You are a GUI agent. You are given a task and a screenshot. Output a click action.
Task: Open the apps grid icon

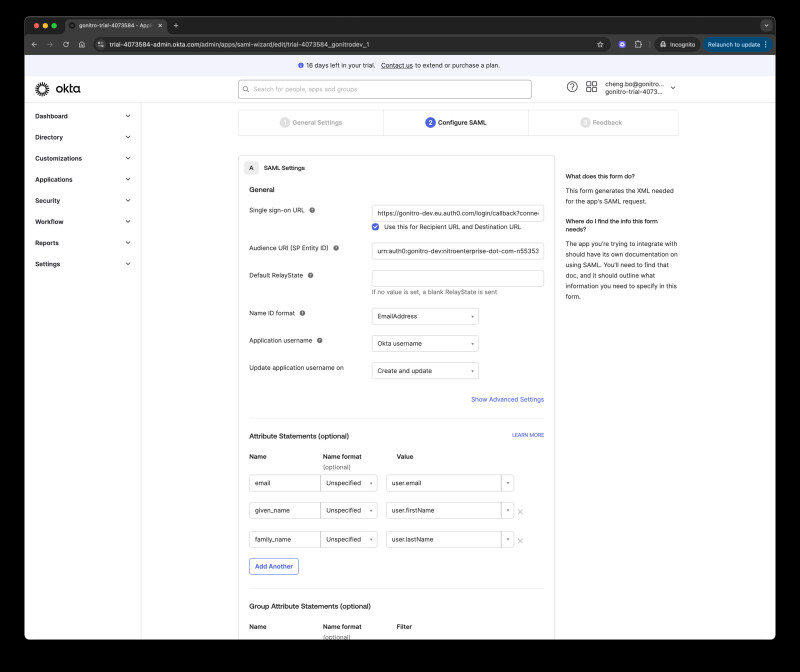[591, 87]
